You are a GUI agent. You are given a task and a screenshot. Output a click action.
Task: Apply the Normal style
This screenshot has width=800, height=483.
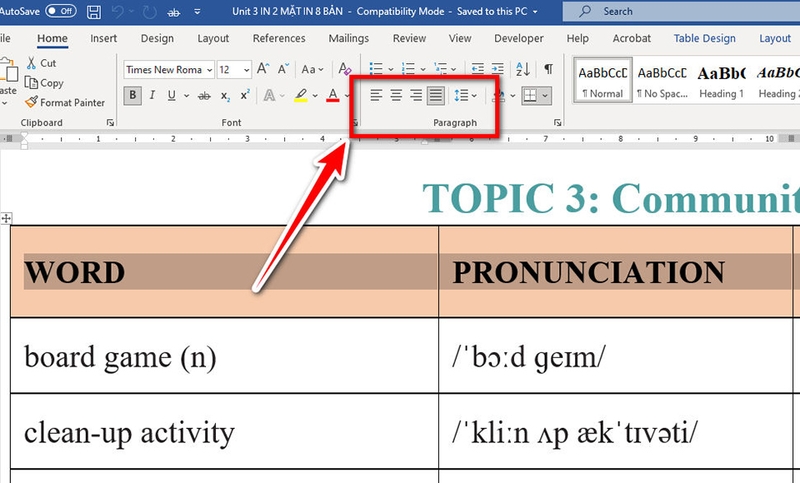point(603,81)
